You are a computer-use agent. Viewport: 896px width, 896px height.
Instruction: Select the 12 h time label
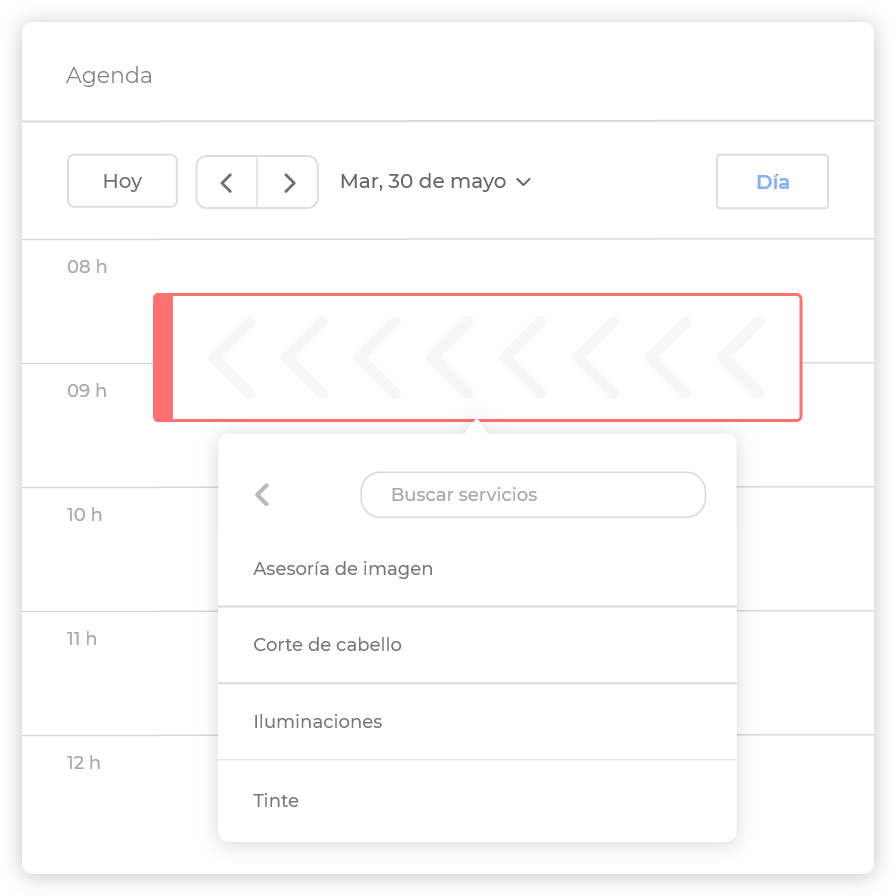[x=84, y=763]
